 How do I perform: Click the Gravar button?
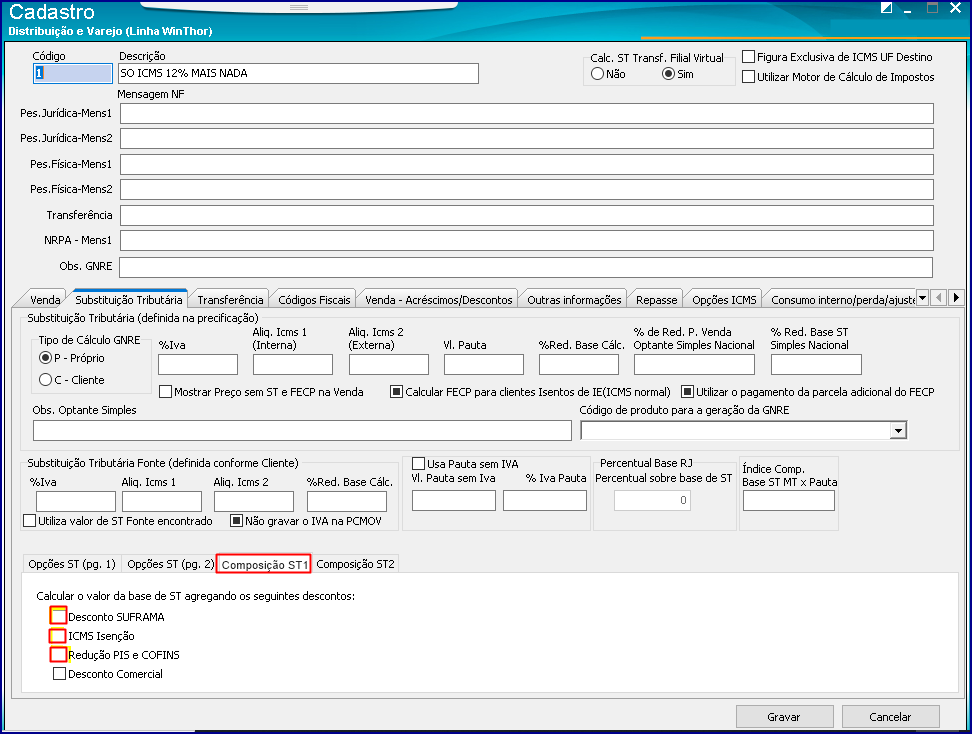pyautogui.click(x=784, y=717)
